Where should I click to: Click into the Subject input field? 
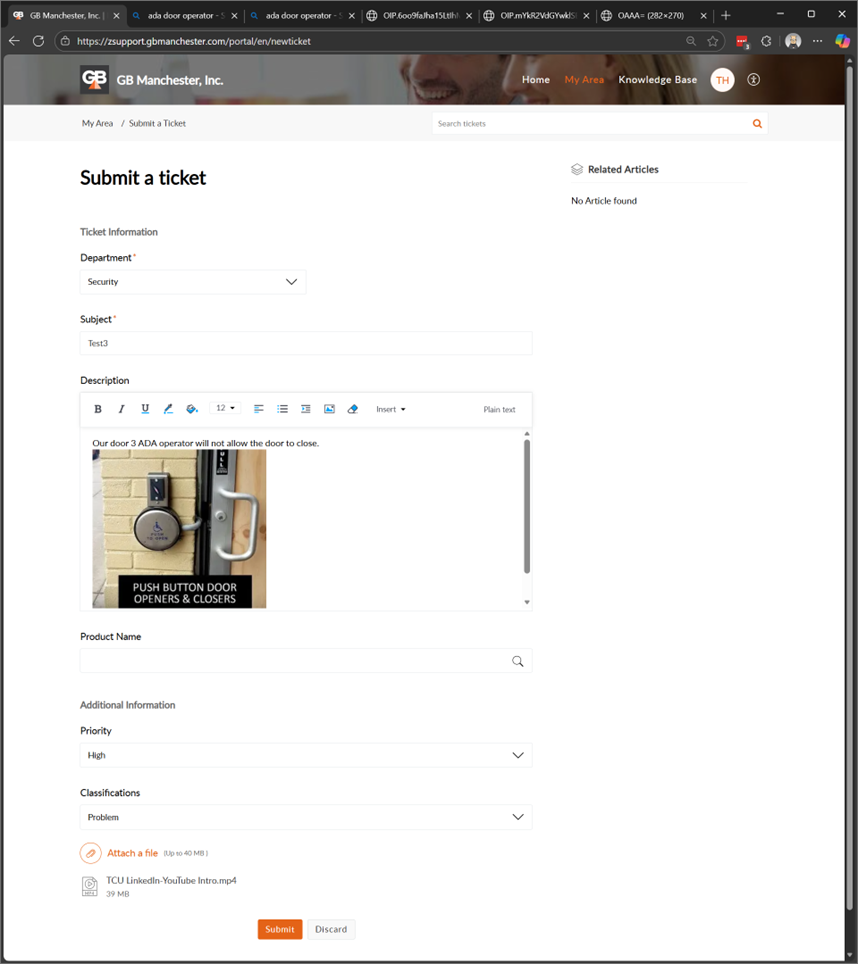[305, 343]
